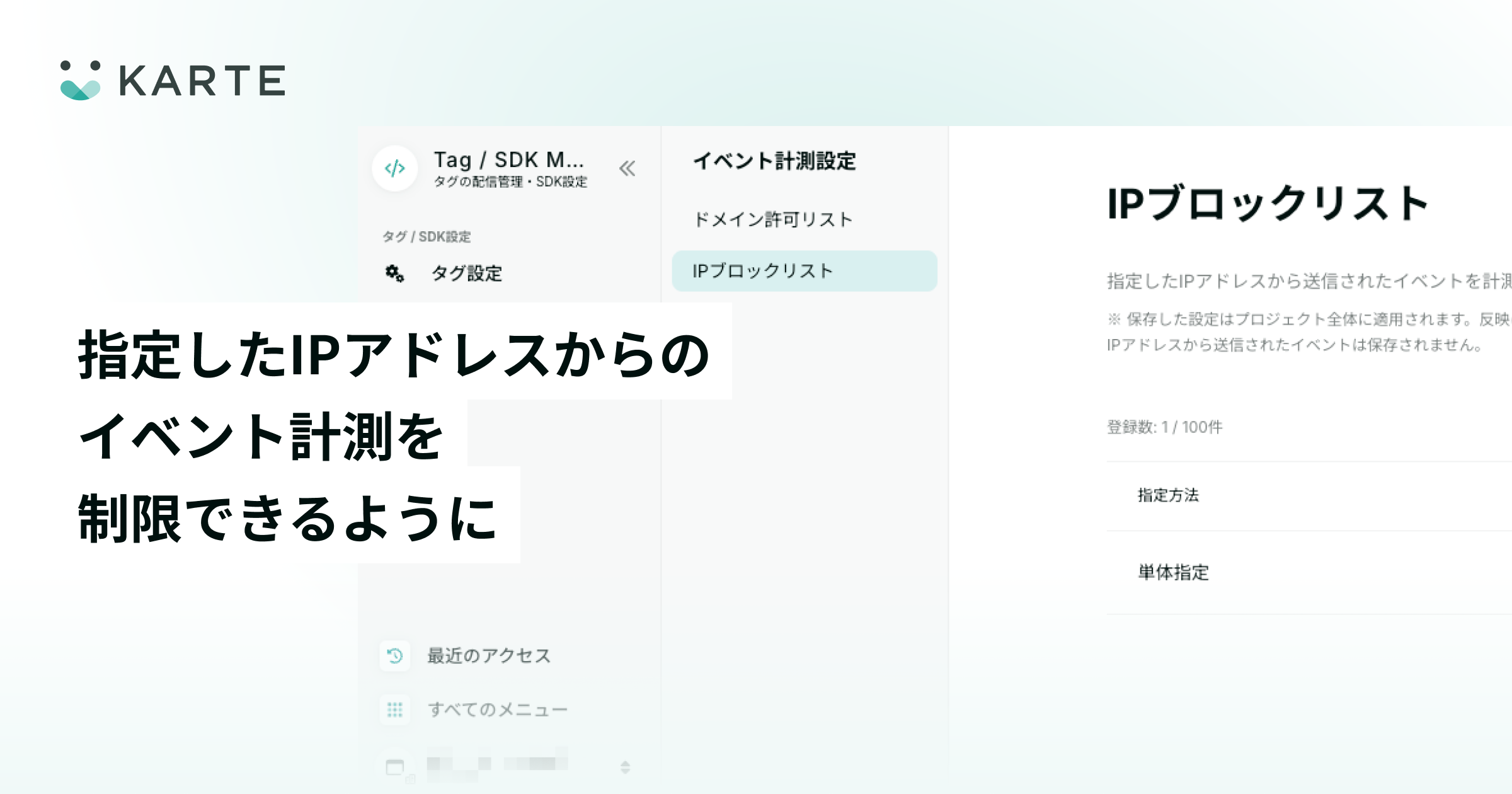Click the IPブロックリスト page title
The height and width of the screenshot is (794, 1512).
(1268, 204)
